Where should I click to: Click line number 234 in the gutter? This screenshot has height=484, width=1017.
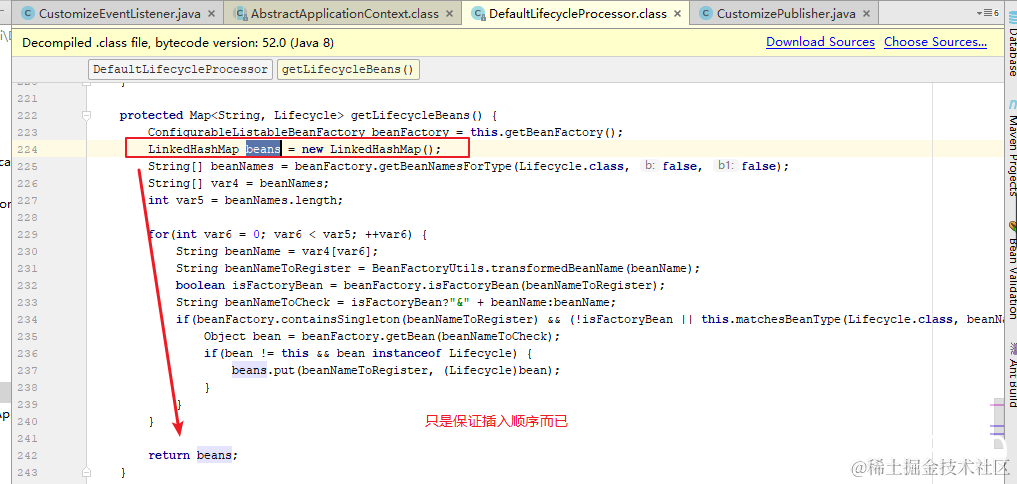(x=27, y=319)
